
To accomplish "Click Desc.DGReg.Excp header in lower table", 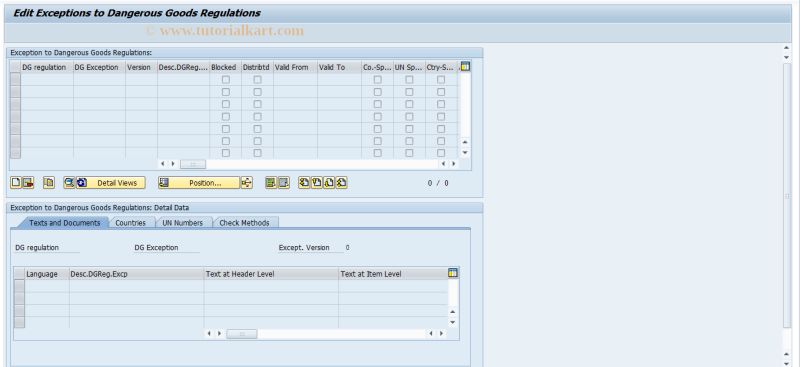I will tap(137, 274).
